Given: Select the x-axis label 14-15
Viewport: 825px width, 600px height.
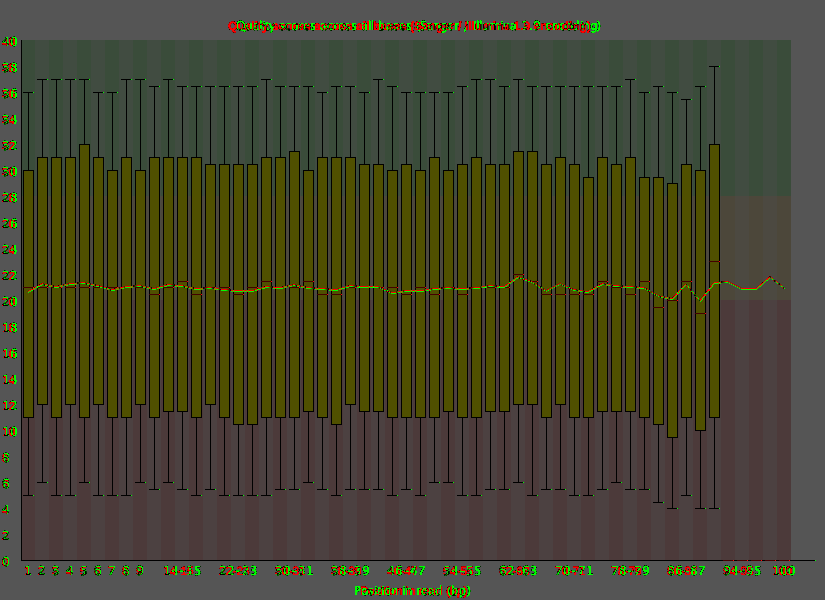Looking at the screenshot, I should click(182, 571).
